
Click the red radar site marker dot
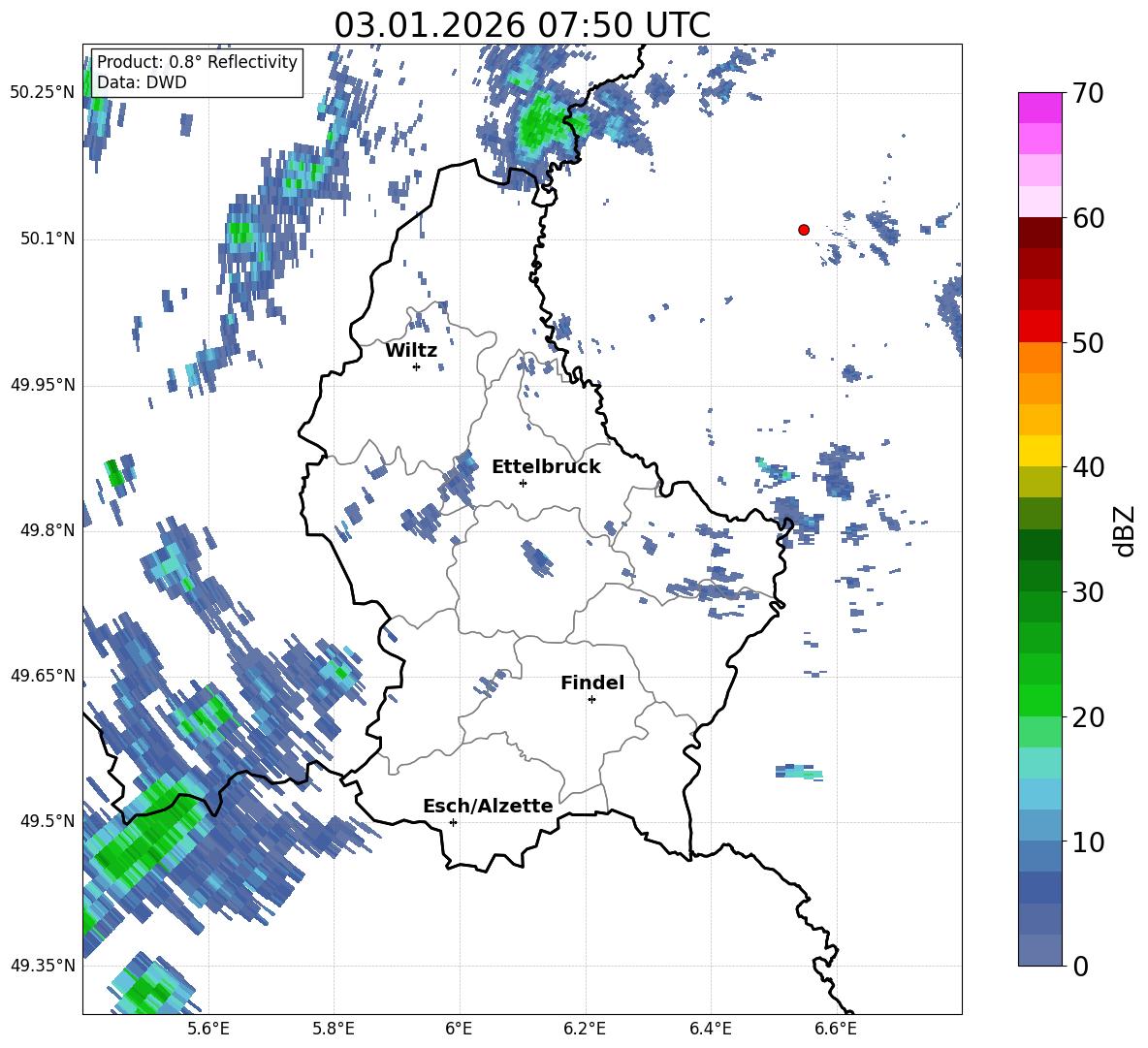point(804,230)
